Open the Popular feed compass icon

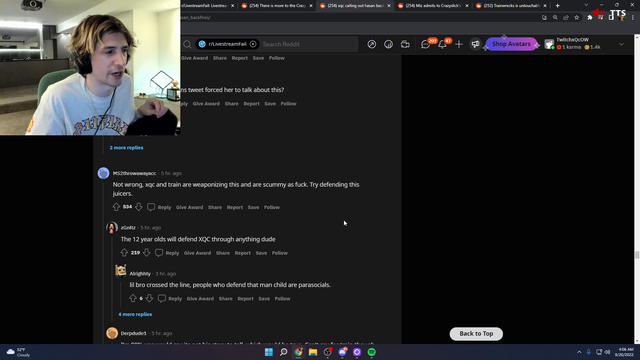(371, 44)
